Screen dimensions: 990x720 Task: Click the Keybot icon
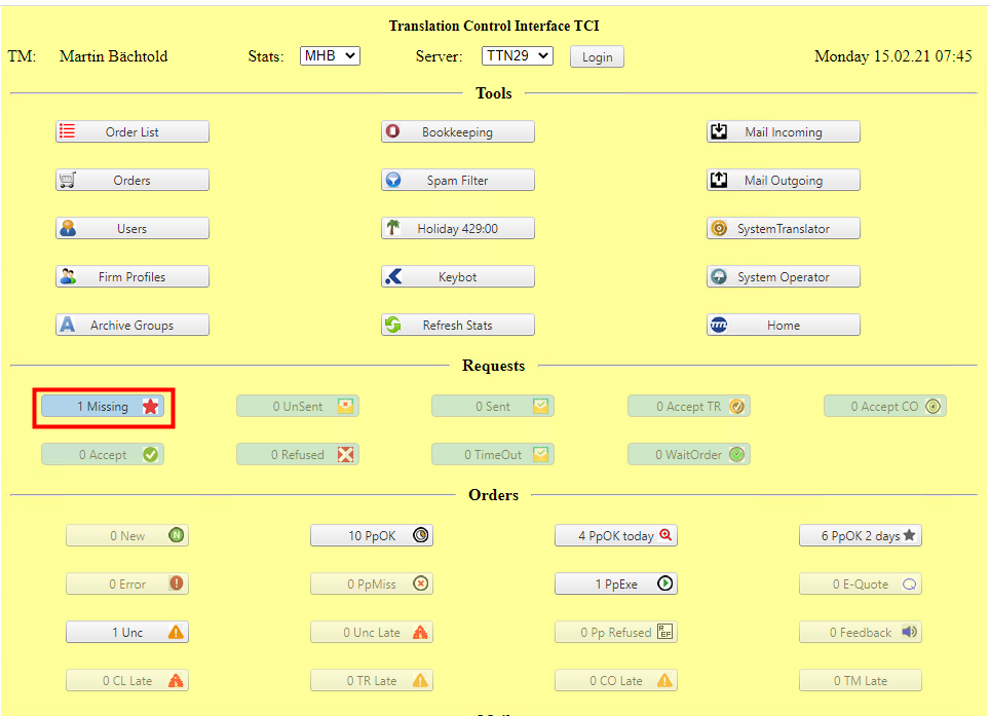coord(393,277)
